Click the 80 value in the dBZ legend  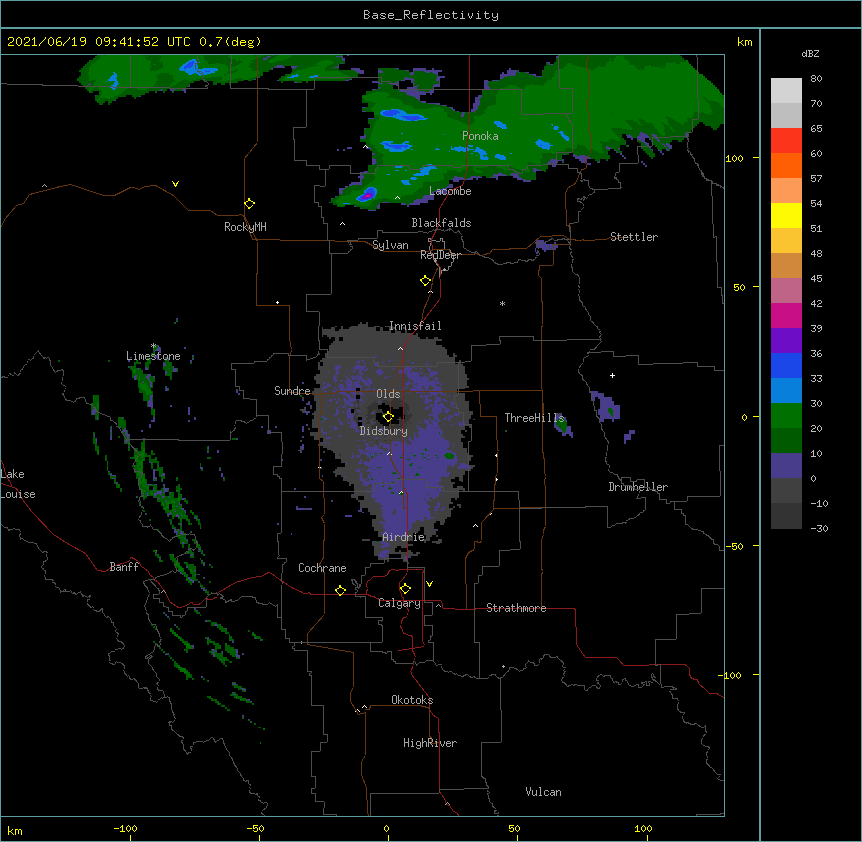(x=816, y=79)
